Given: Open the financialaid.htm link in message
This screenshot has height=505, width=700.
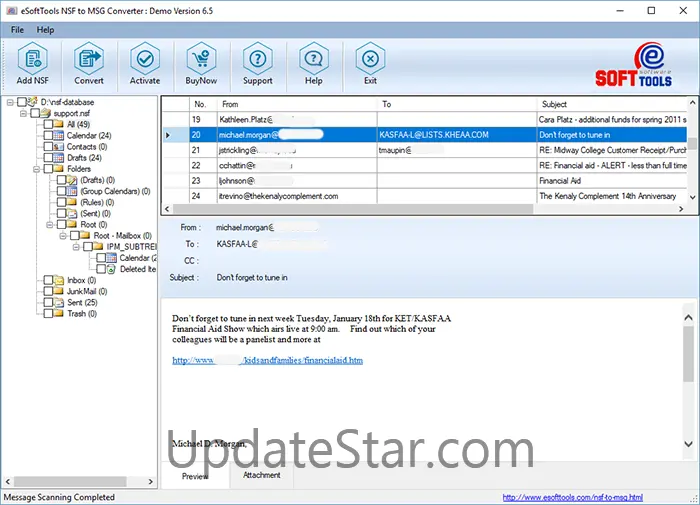Looking at the screenshot, I should point(267,360).
